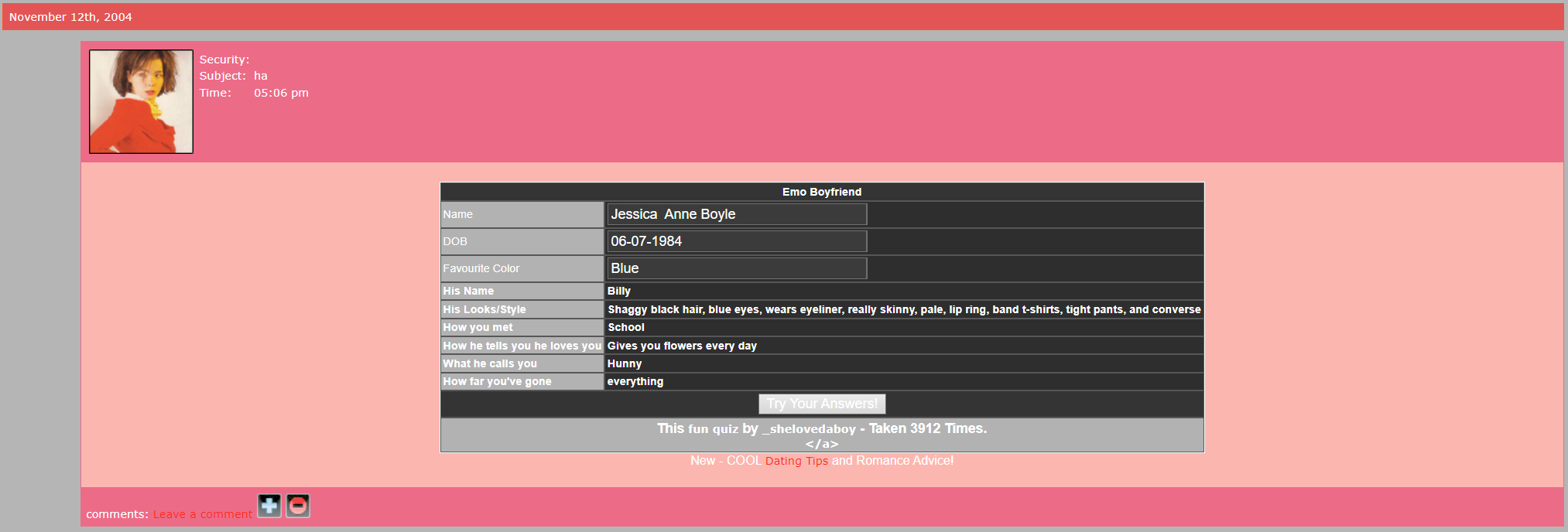Click the His Looks/Style label cell
Screen dimensions: 1568x532
[x=522, y=309]
